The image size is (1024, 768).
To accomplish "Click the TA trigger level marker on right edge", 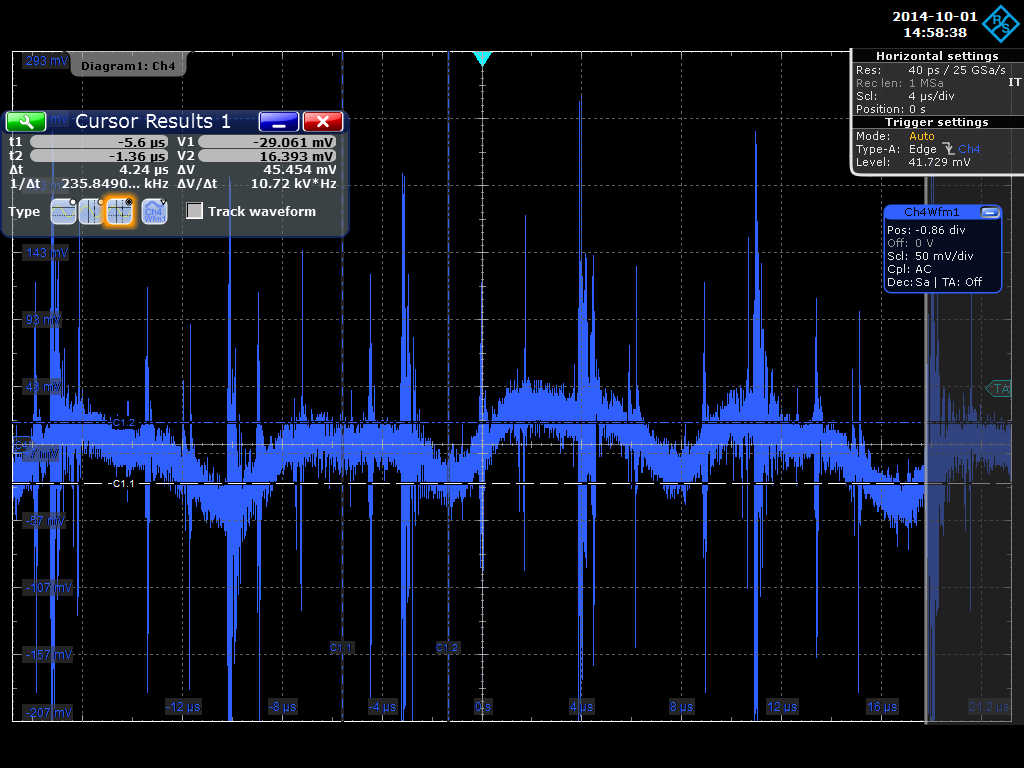I will [999, 388].
